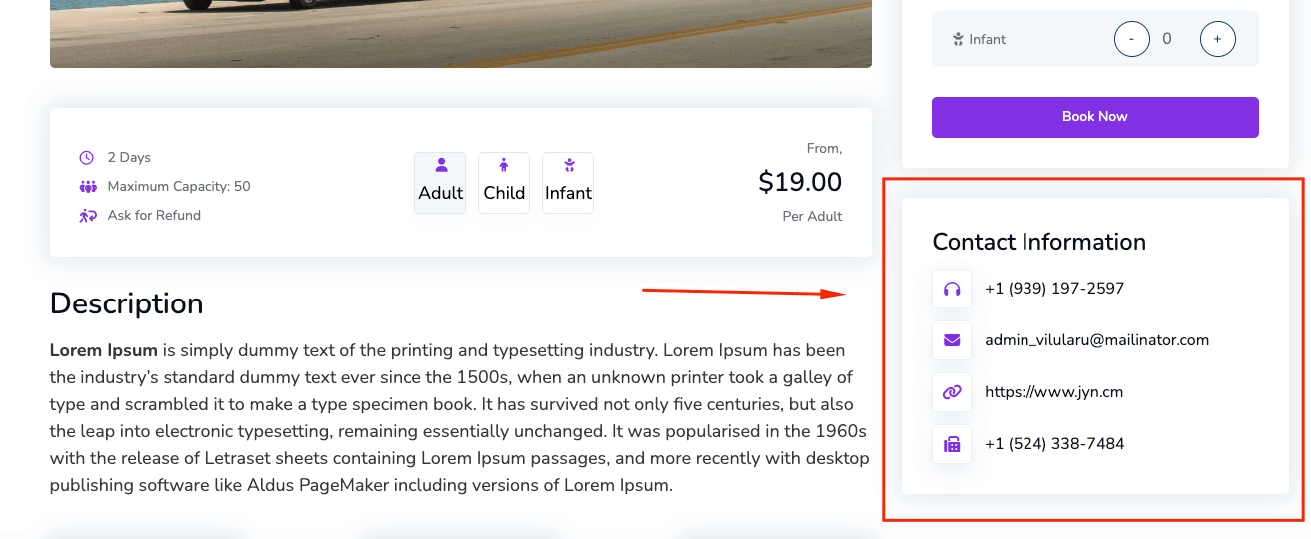Increase infant count with plus button
This screenshot has width=1311, height=539.
click(x=1217, y=39)
